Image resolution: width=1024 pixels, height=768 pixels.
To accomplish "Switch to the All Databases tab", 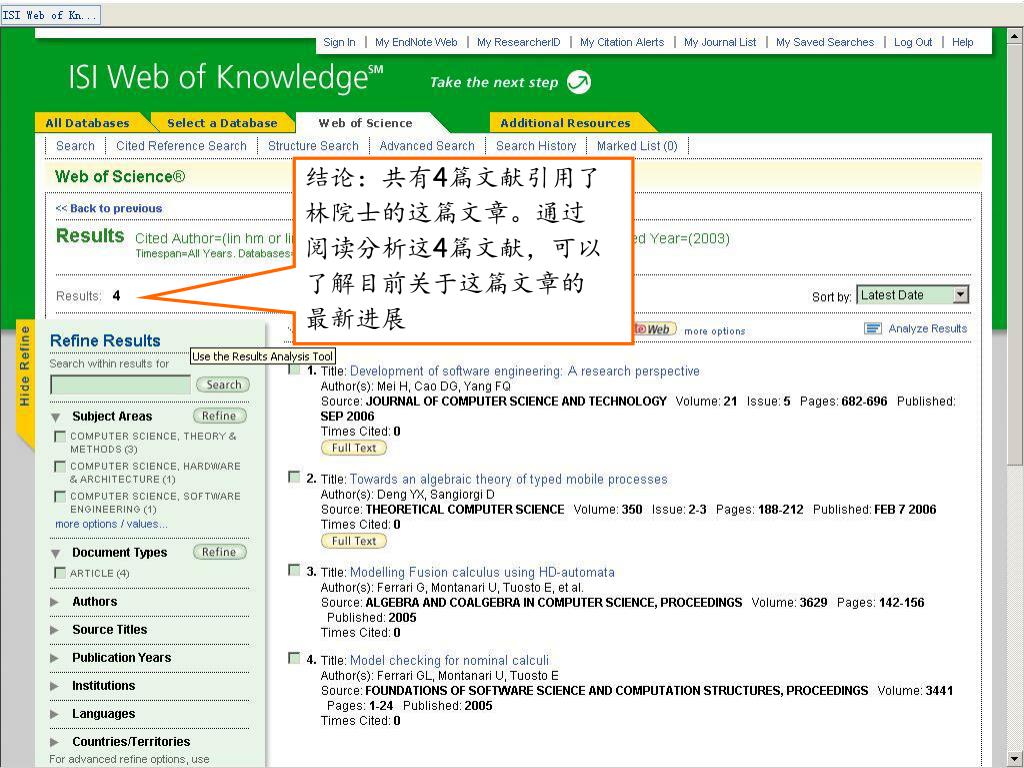I will point(88,123).
